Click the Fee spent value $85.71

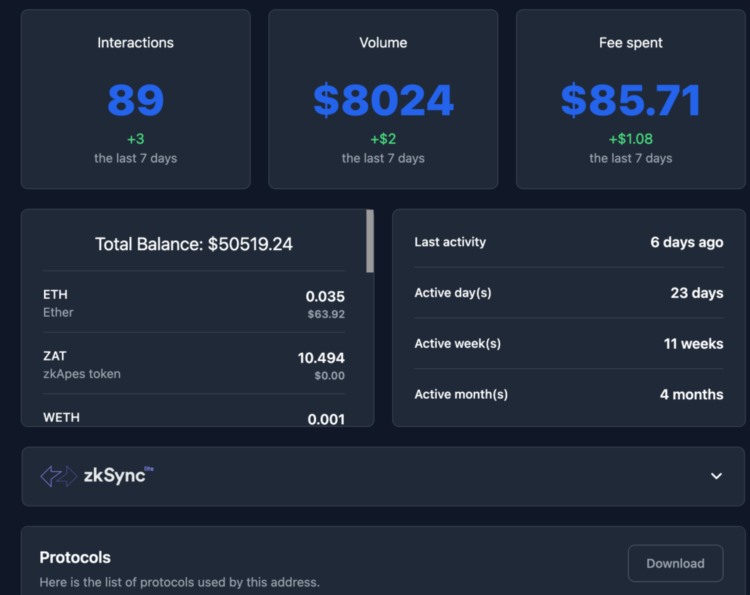630,101
